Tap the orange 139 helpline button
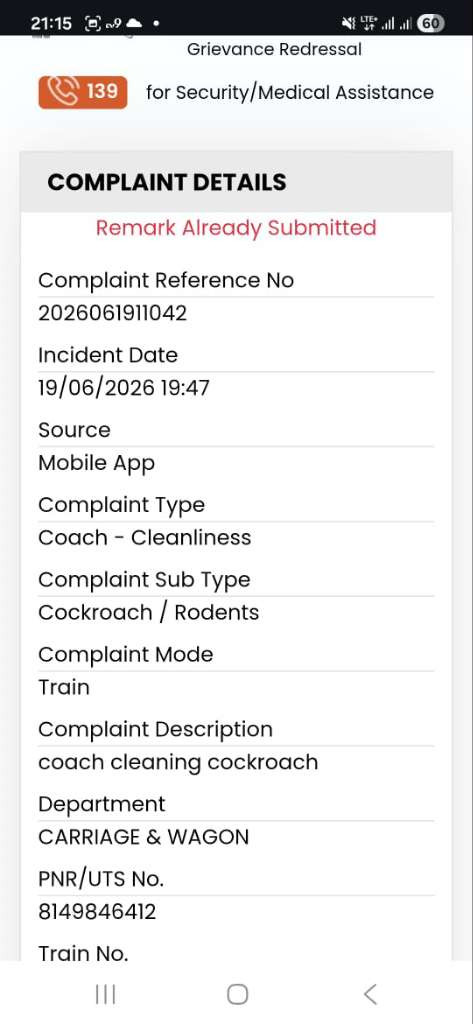Viewport: 473px width, 1024px height. (x=82, y=92)
